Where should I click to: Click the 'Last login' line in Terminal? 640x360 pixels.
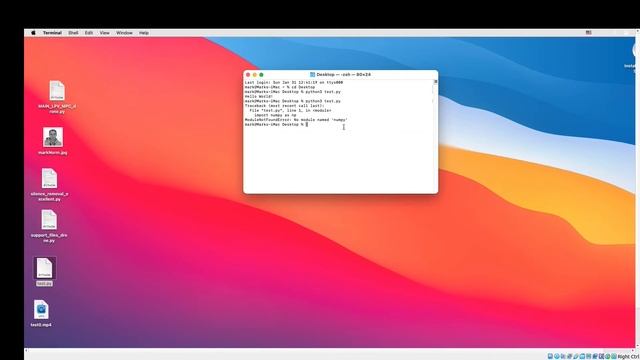coord(293,82)
